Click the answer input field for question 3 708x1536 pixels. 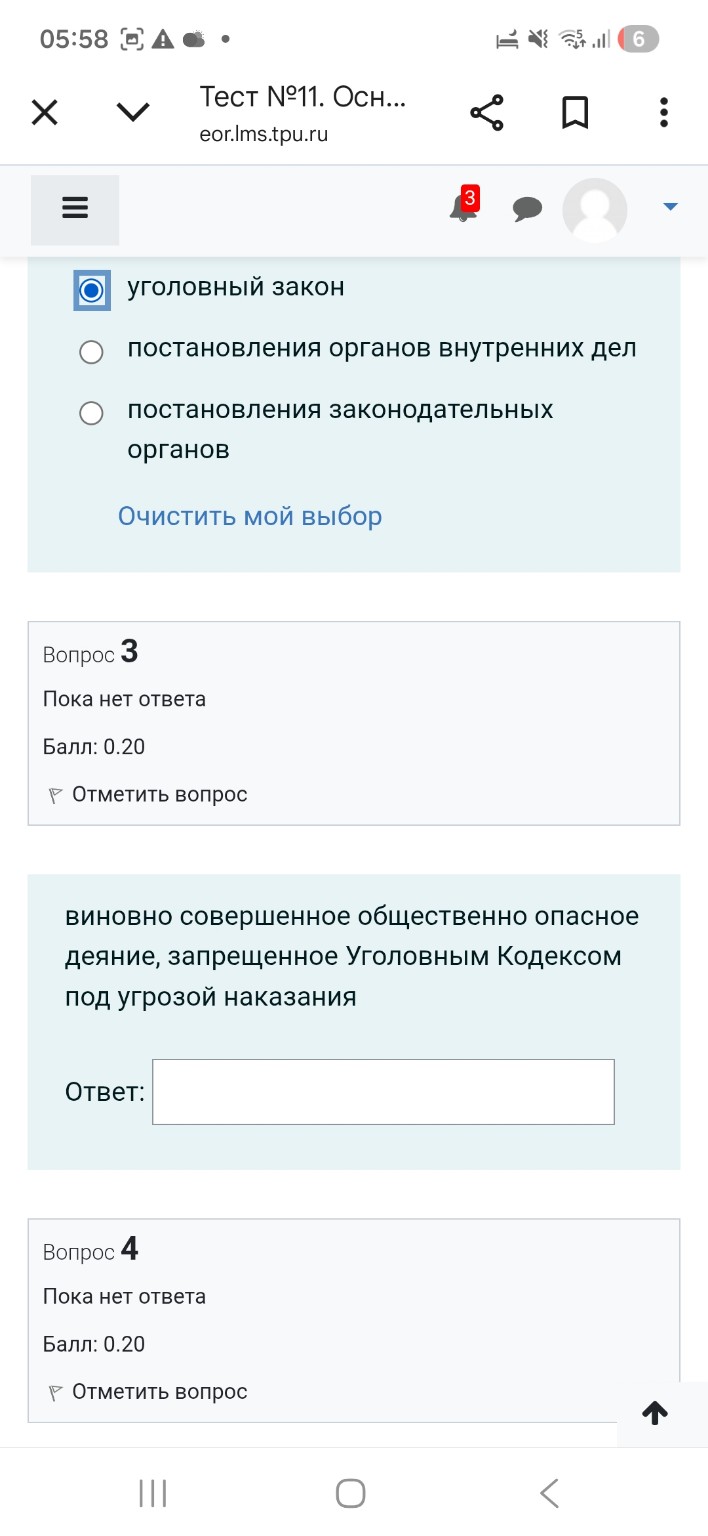tap(382, 1091)
